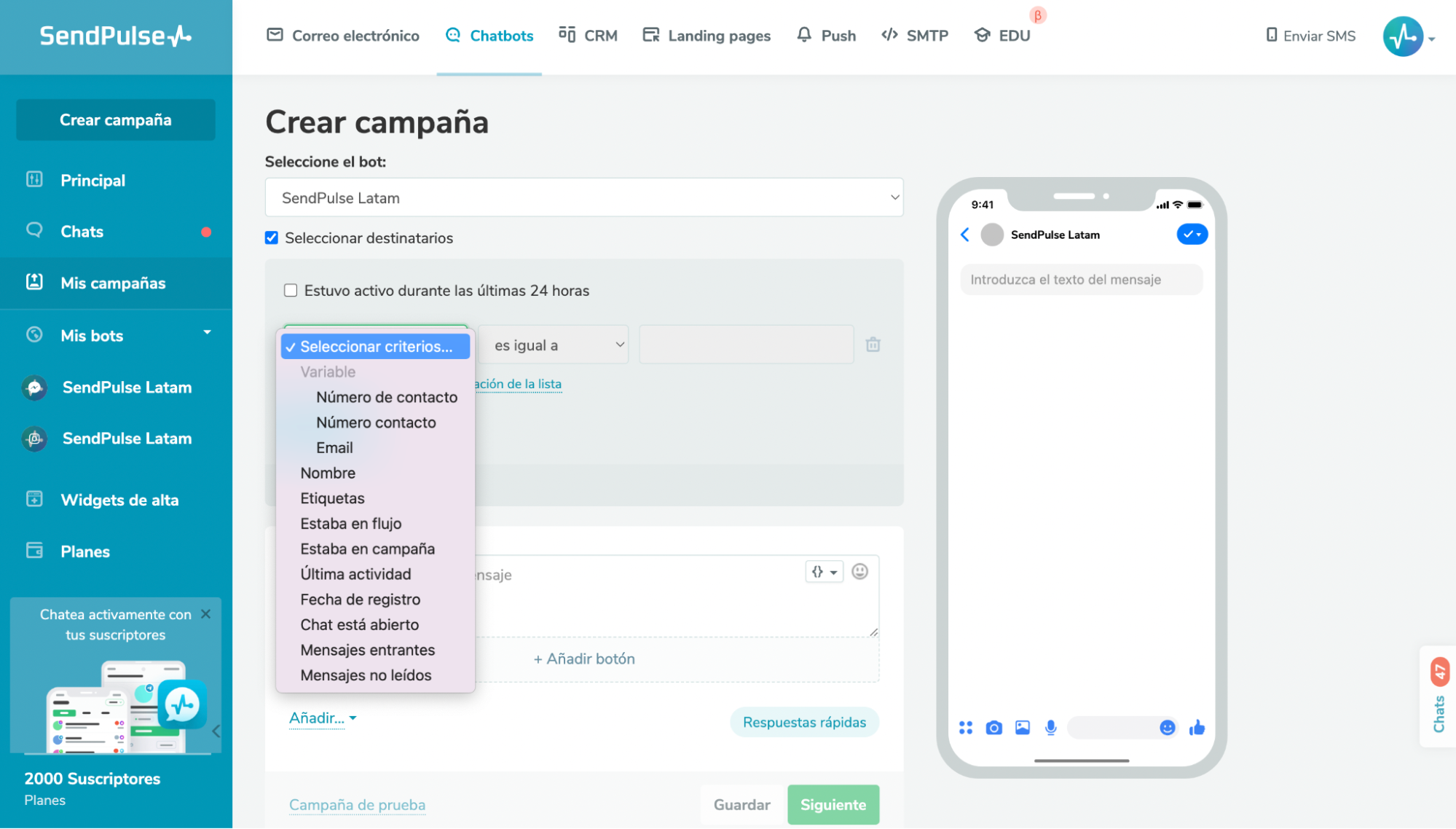Click the Planes link under 2000 Suscriptores

pyautogui.click(x=45, y=801)
